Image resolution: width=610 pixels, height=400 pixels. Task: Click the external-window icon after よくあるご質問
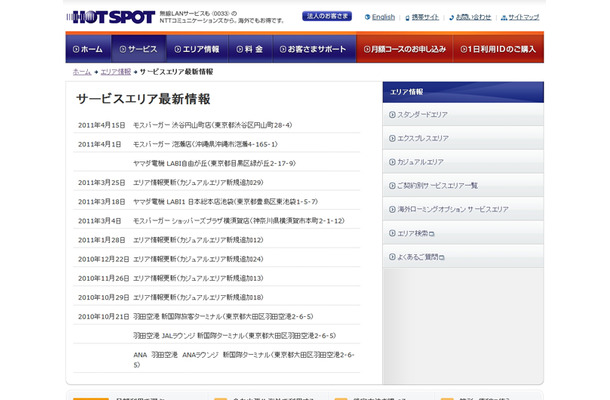pyautogui.click(x=442, y=258)
